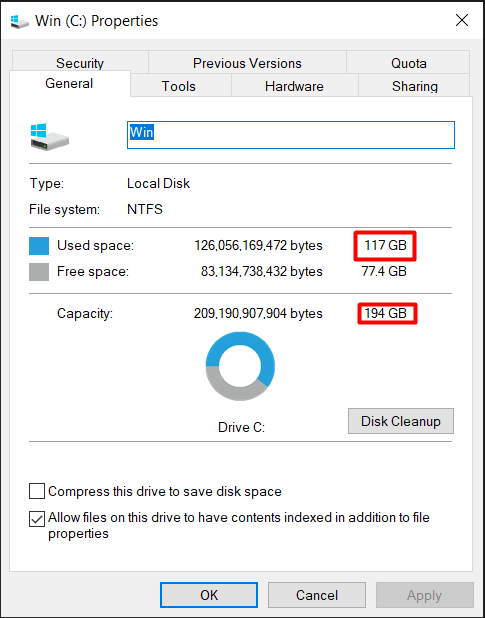Close the Properties dialog window
The width and height of the screenshot is (485, 618).
[462, 20]
